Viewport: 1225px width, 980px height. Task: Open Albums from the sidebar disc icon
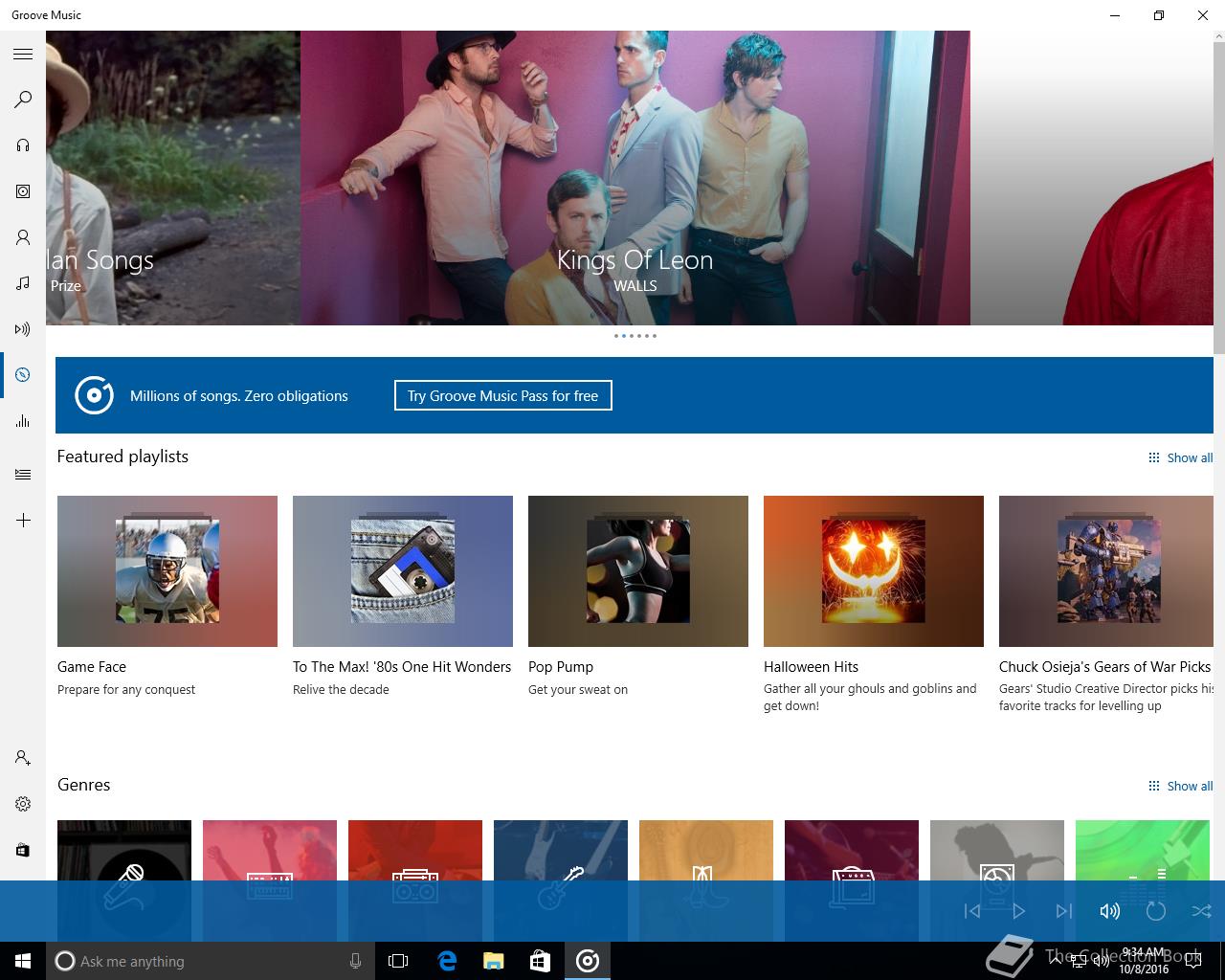coord(23,191)
